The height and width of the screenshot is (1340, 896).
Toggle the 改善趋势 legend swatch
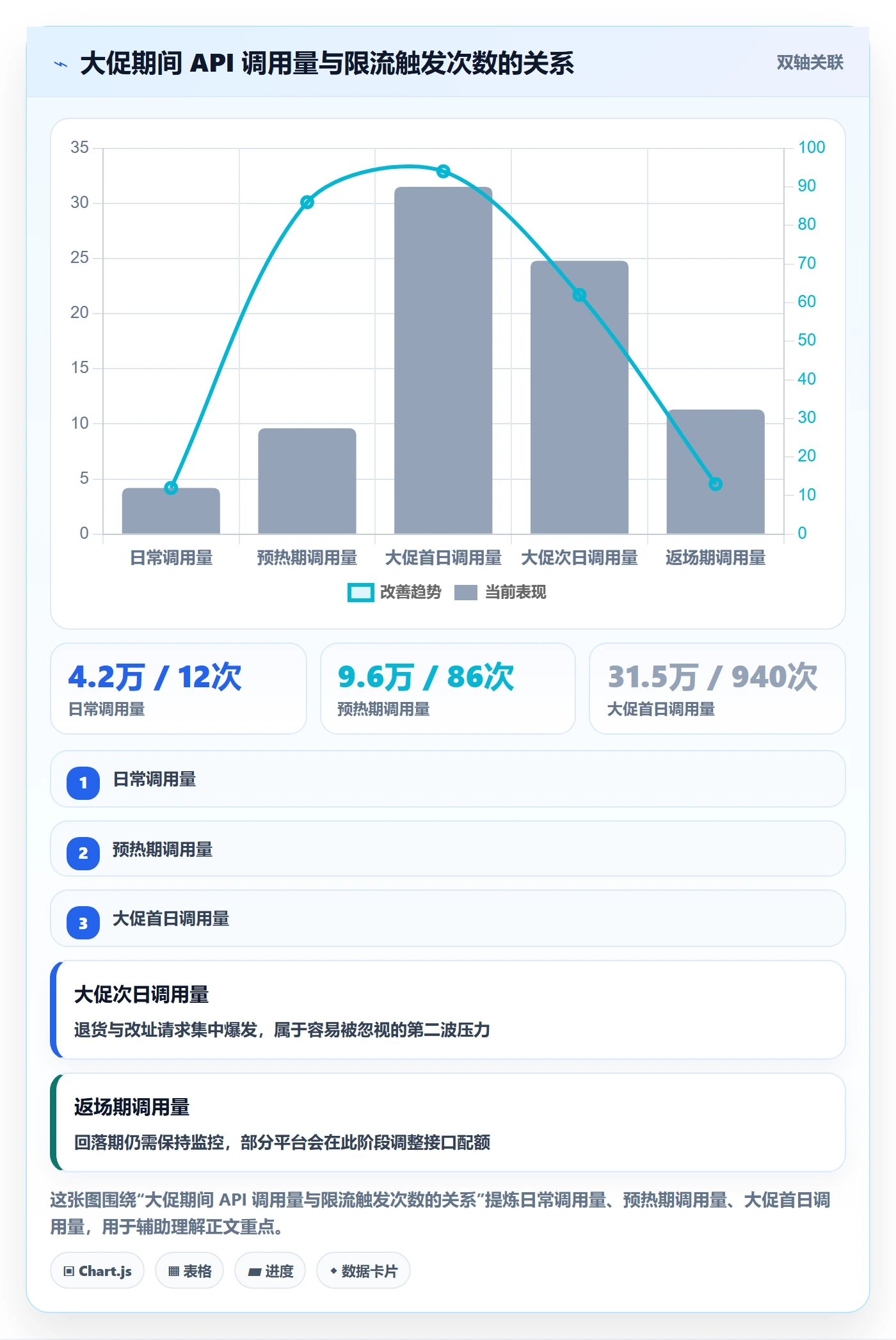[x=360, y=593]
